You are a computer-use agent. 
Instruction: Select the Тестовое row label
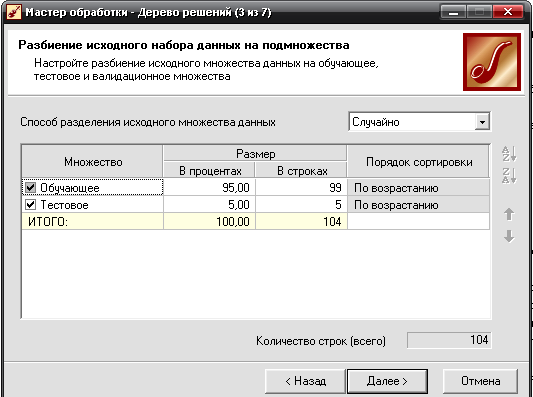click(x=64, y=205)
